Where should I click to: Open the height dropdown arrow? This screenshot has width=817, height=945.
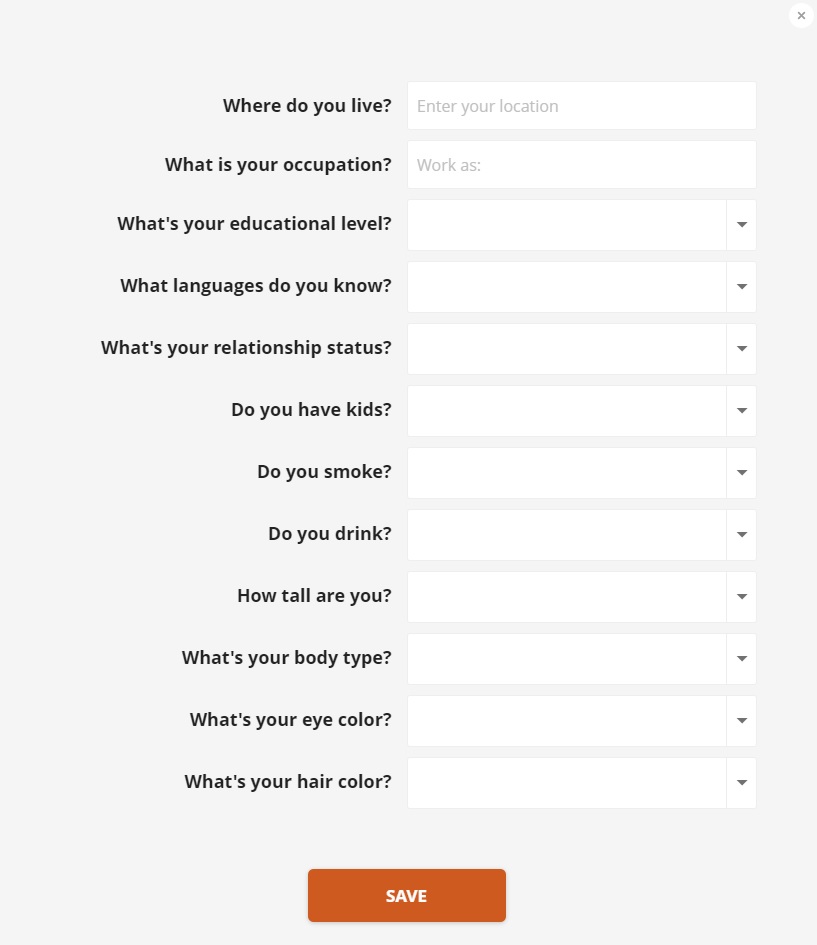[x=742, y=597]
